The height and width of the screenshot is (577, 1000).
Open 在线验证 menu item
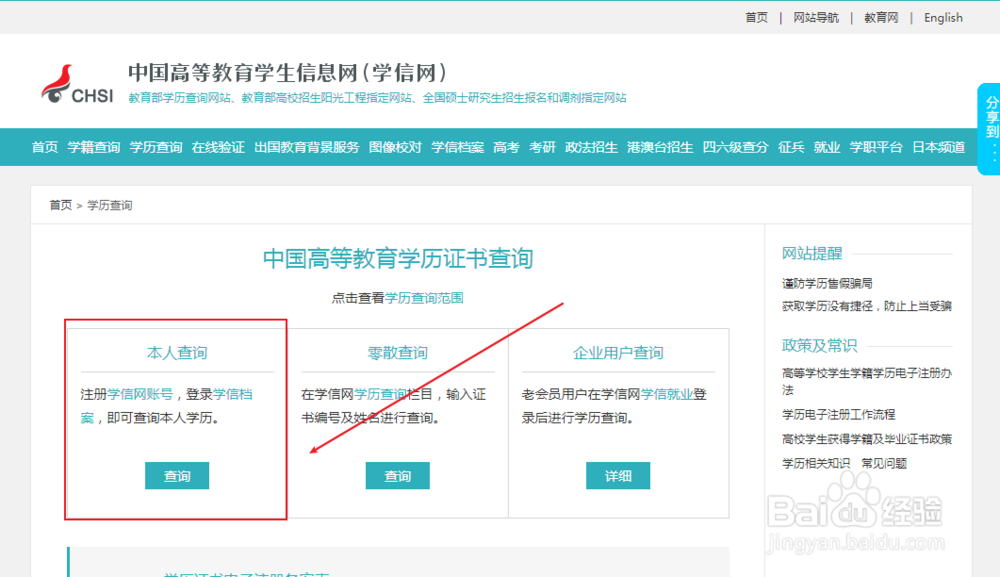(218, 147)
